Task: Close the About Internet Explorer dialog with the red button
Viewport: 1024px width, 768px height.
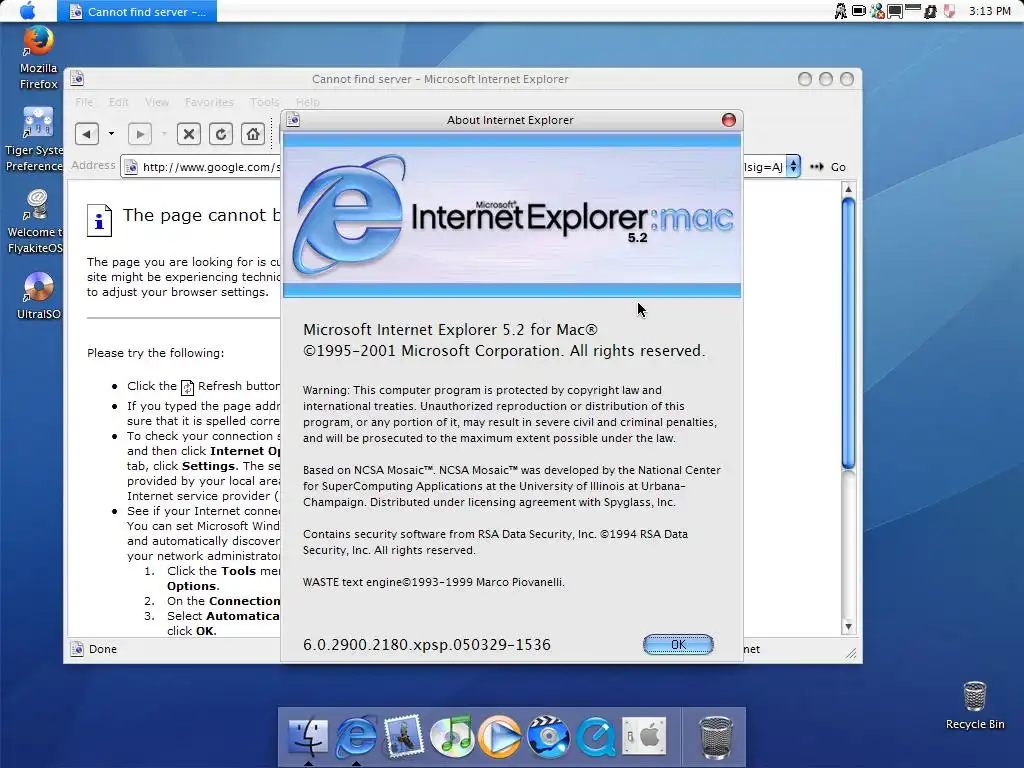Action: tap(729, 120)
